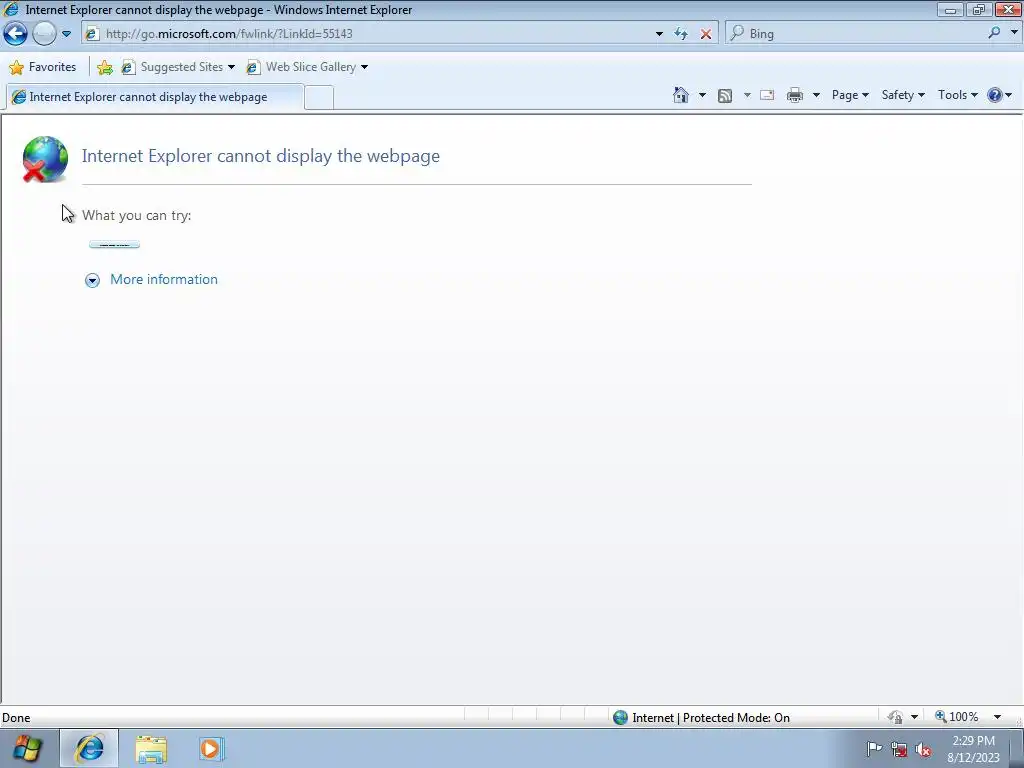Click the page icon in address bar
The image size is (1024, 768).
[x=92, y=34]
